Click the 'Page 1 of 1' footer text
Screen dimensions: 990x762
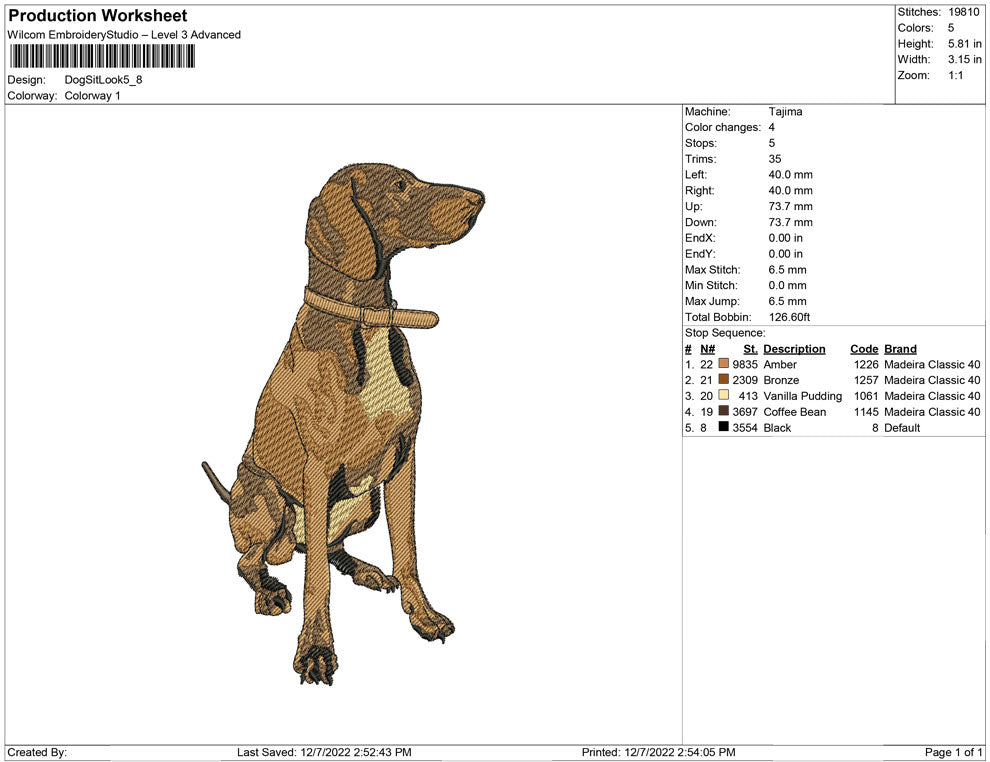(953, 752)
